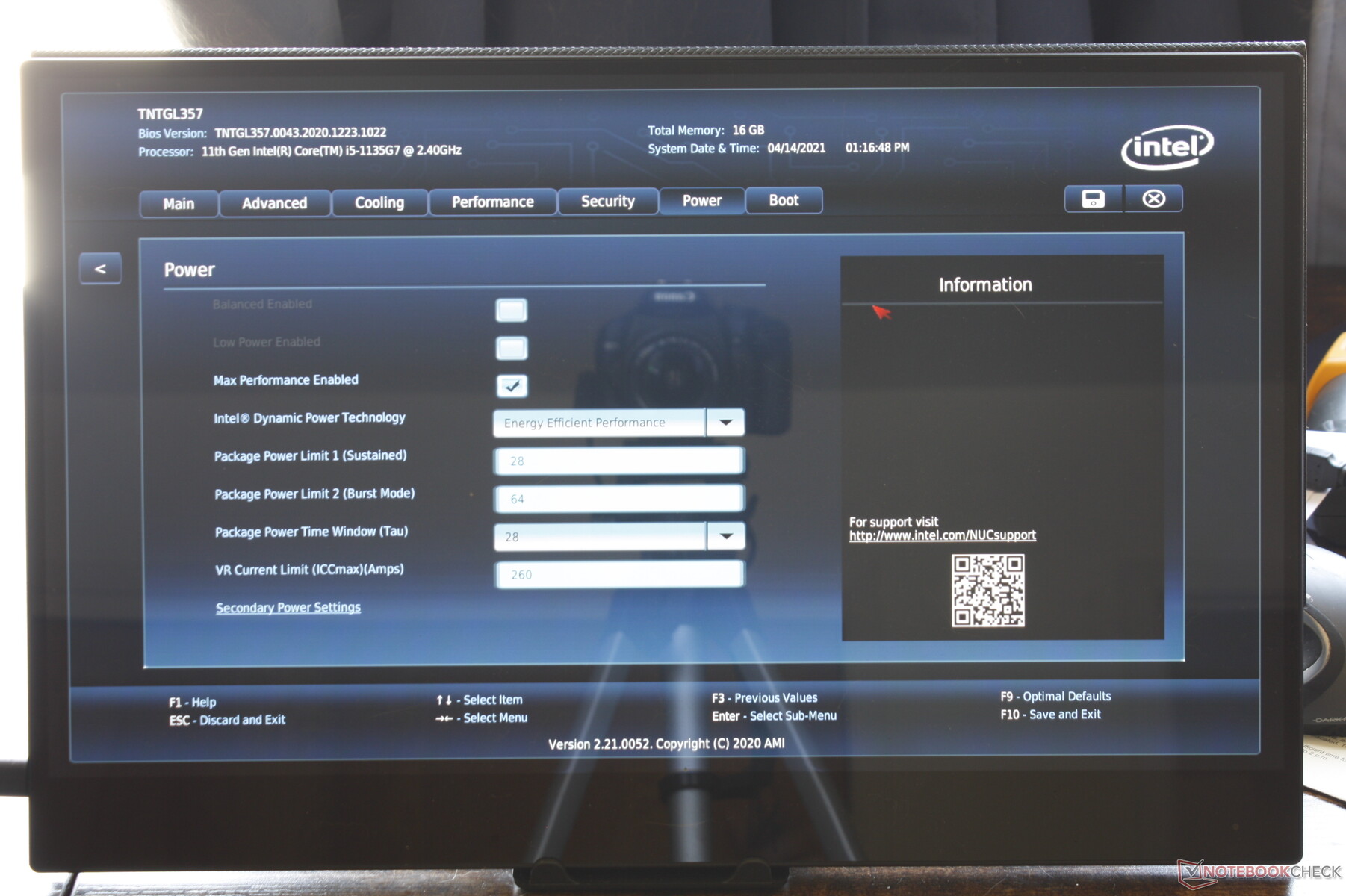Switch to the Boot tab

pyautogui.click(x=784, y=200)
